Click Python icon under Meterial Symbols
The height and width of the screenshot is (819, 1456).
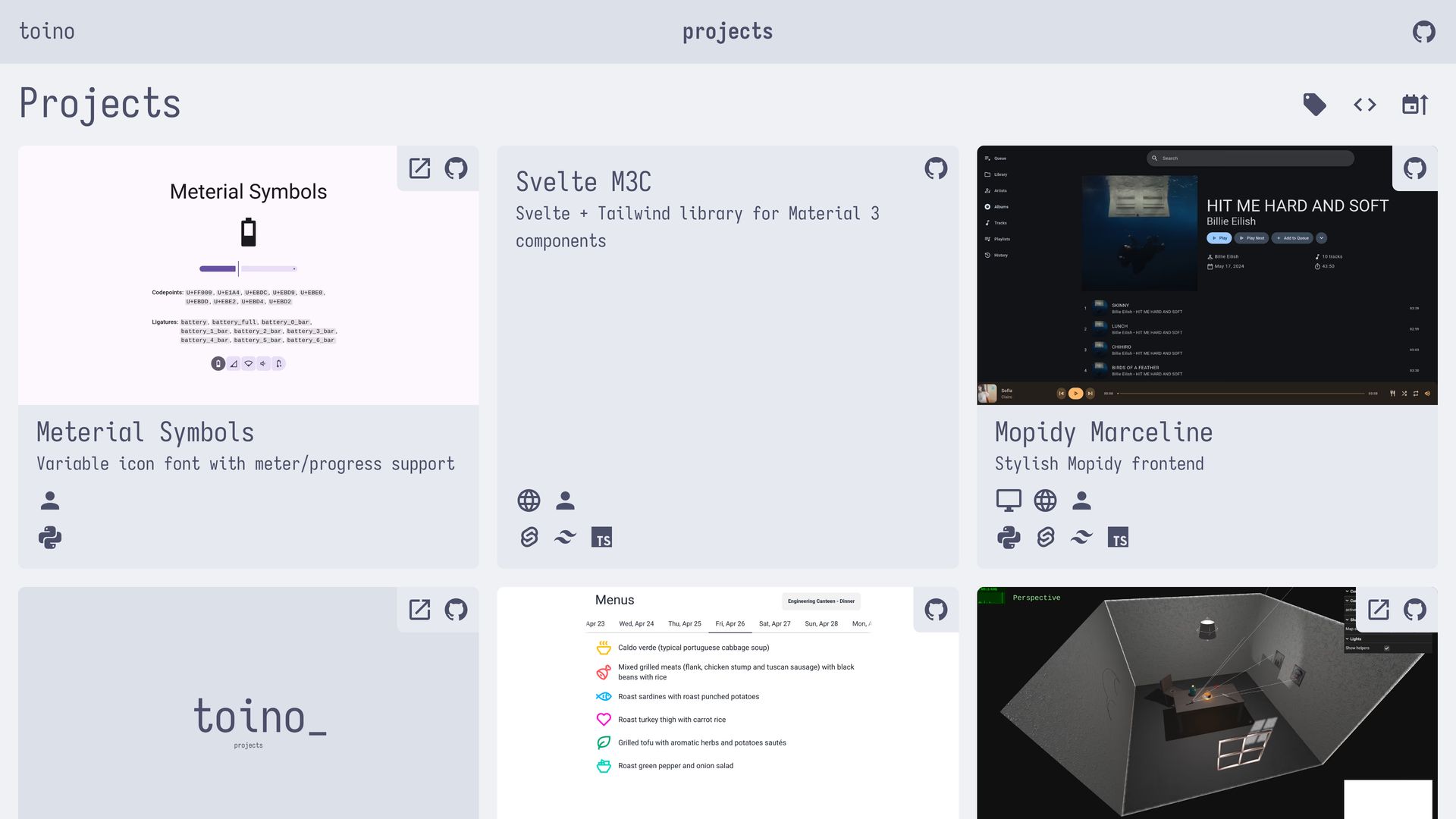pos(50,538)
